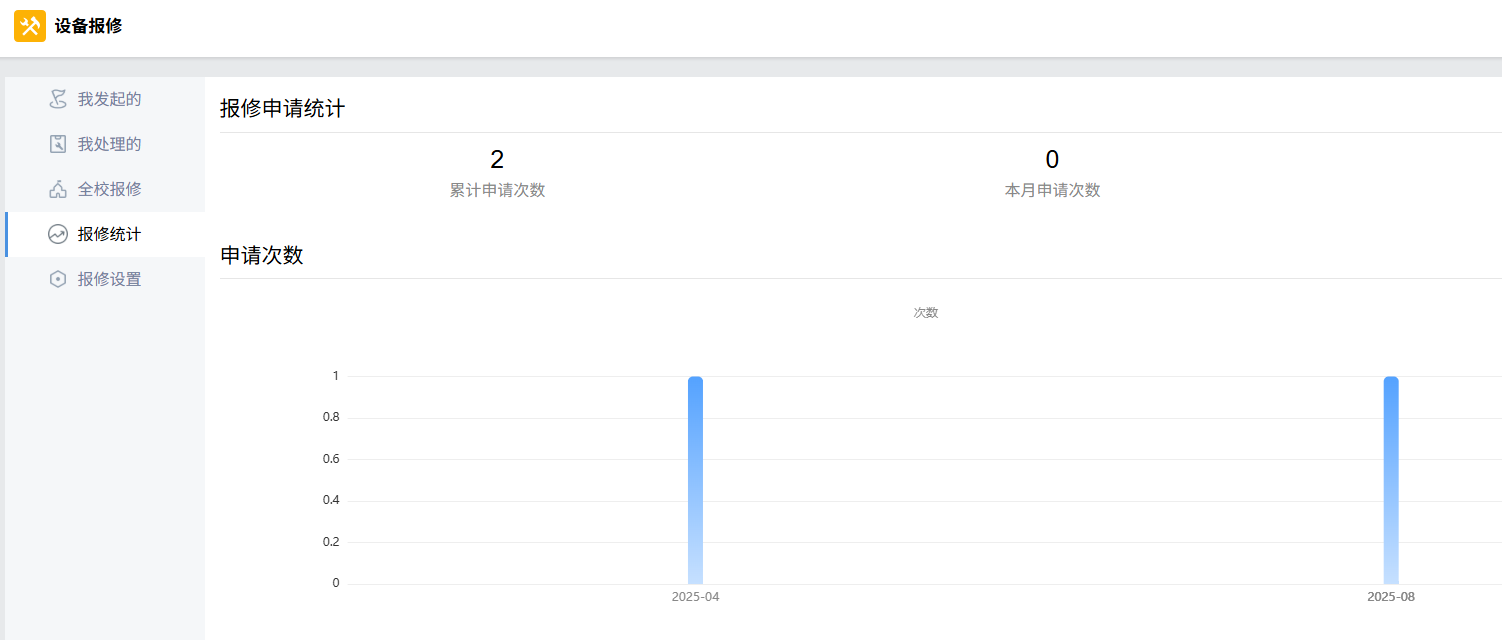
Task: Click the orange 设备报修 app logo icon
Action: click(30, 26)
